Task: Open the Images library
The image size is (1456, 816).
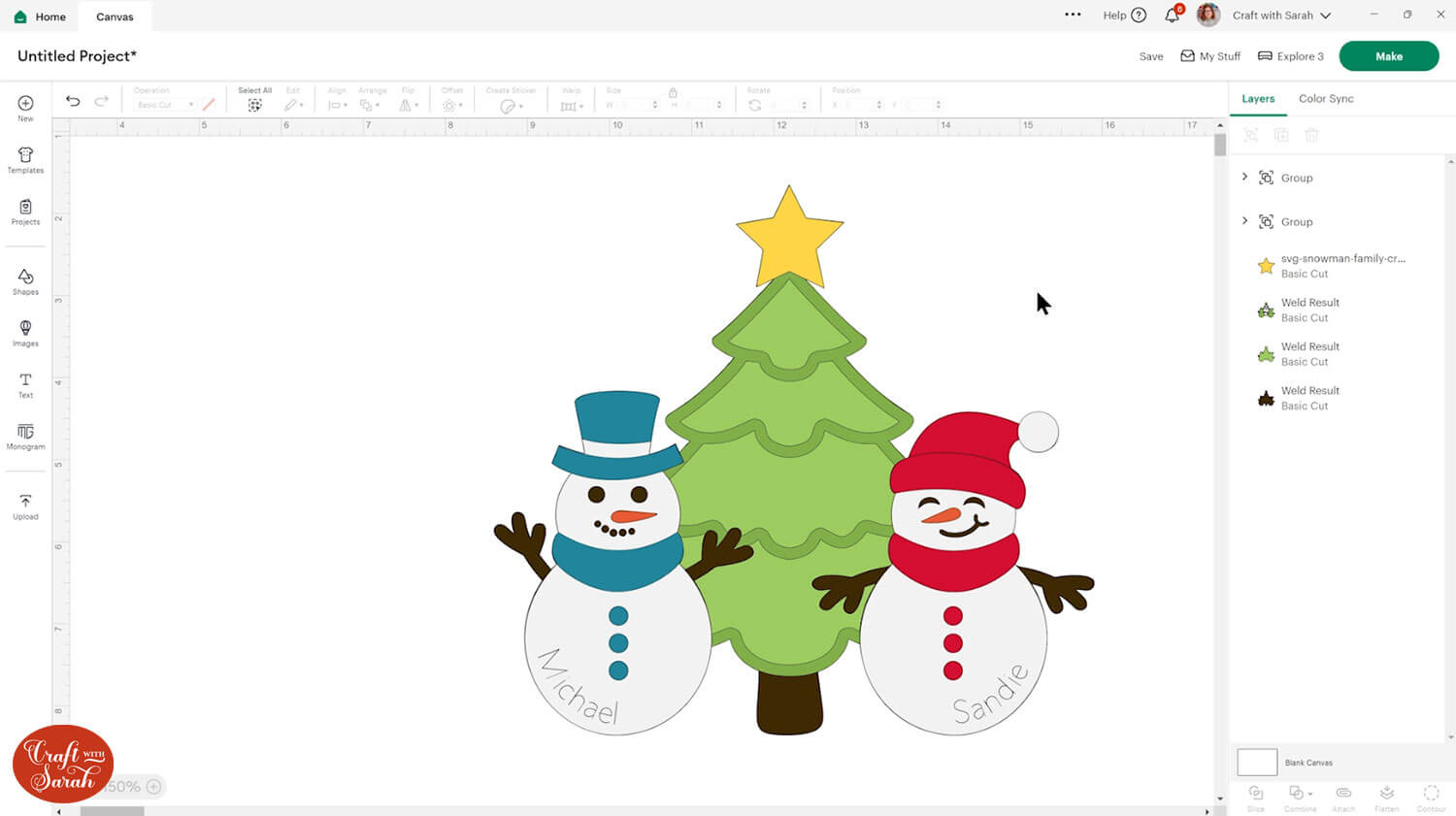Action: point(25,333)
